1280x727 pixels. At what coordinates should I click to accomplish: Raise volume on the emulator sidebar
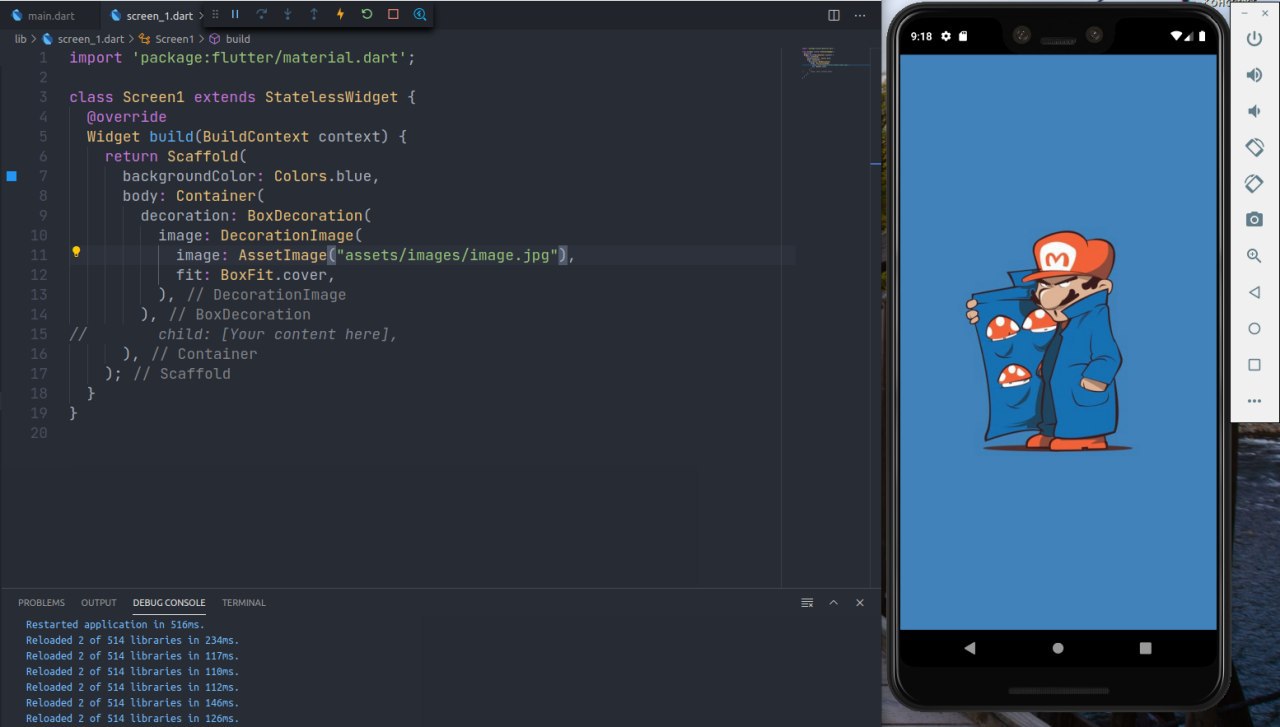tap(1254, 75)
